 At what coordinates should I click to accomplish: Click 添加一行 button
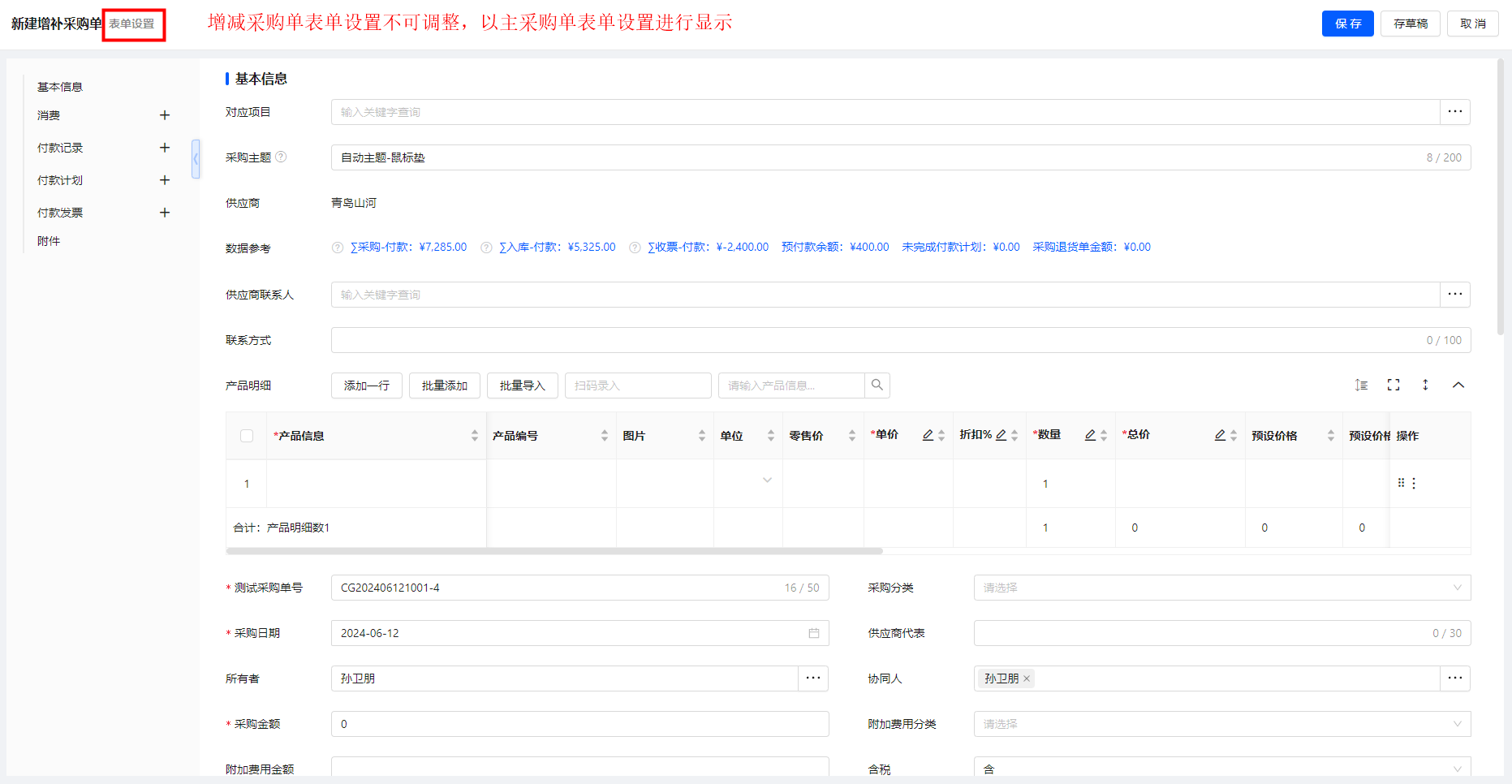[367, 386]
